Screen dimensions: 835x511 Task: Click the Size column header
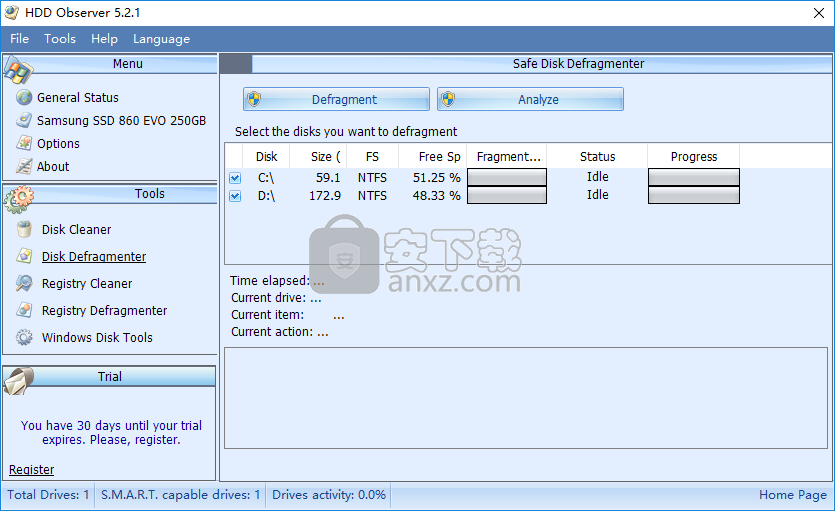pos(318,156)
